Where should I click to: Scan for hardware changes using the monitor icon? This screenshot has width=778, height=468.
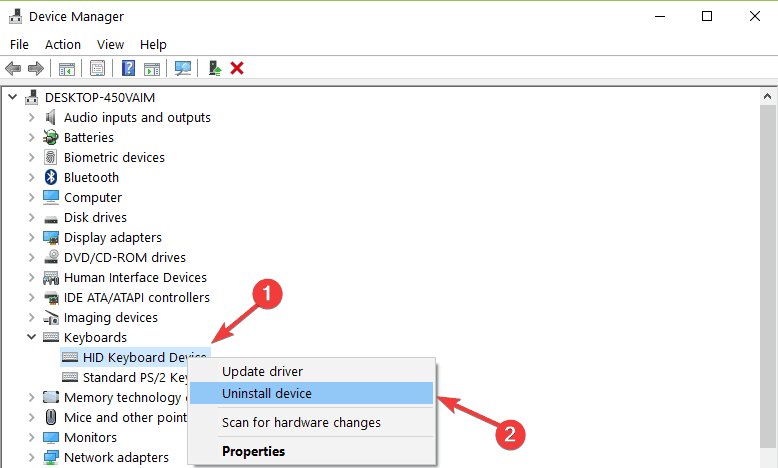tap(183, 68)
